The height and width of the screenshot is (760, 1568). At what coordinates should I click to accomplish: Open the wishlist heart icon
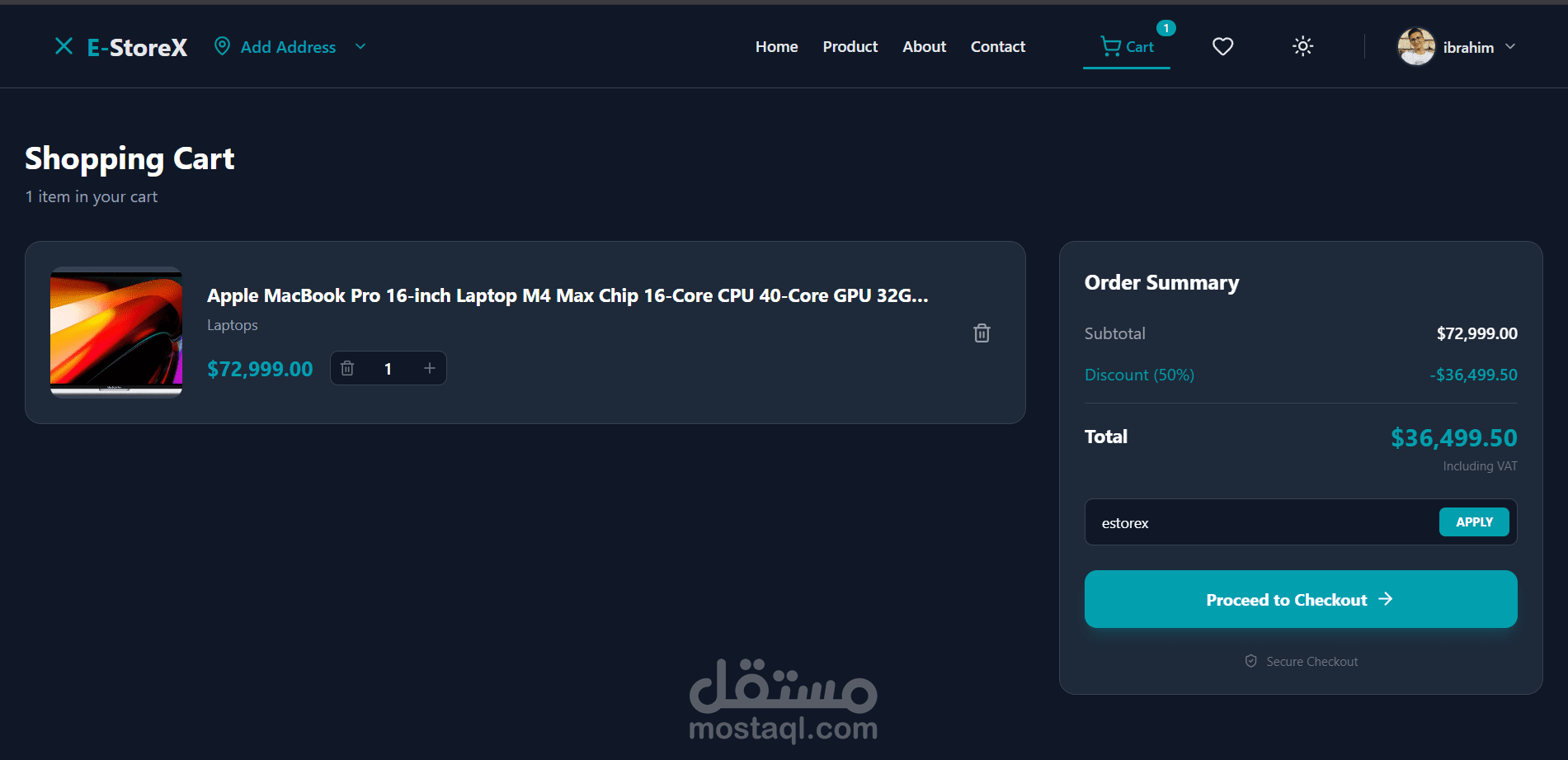[1222, 46]
